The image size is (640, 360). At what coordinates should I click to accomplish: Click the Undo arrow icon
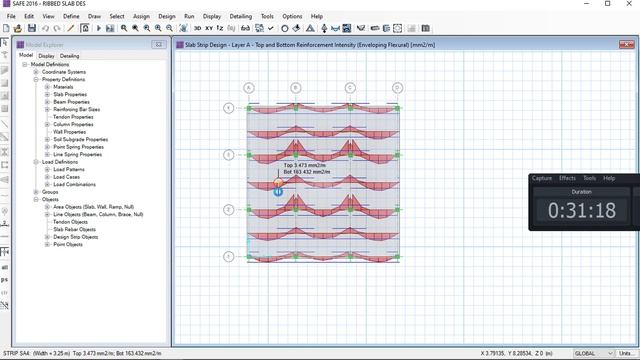coord(45,28)
